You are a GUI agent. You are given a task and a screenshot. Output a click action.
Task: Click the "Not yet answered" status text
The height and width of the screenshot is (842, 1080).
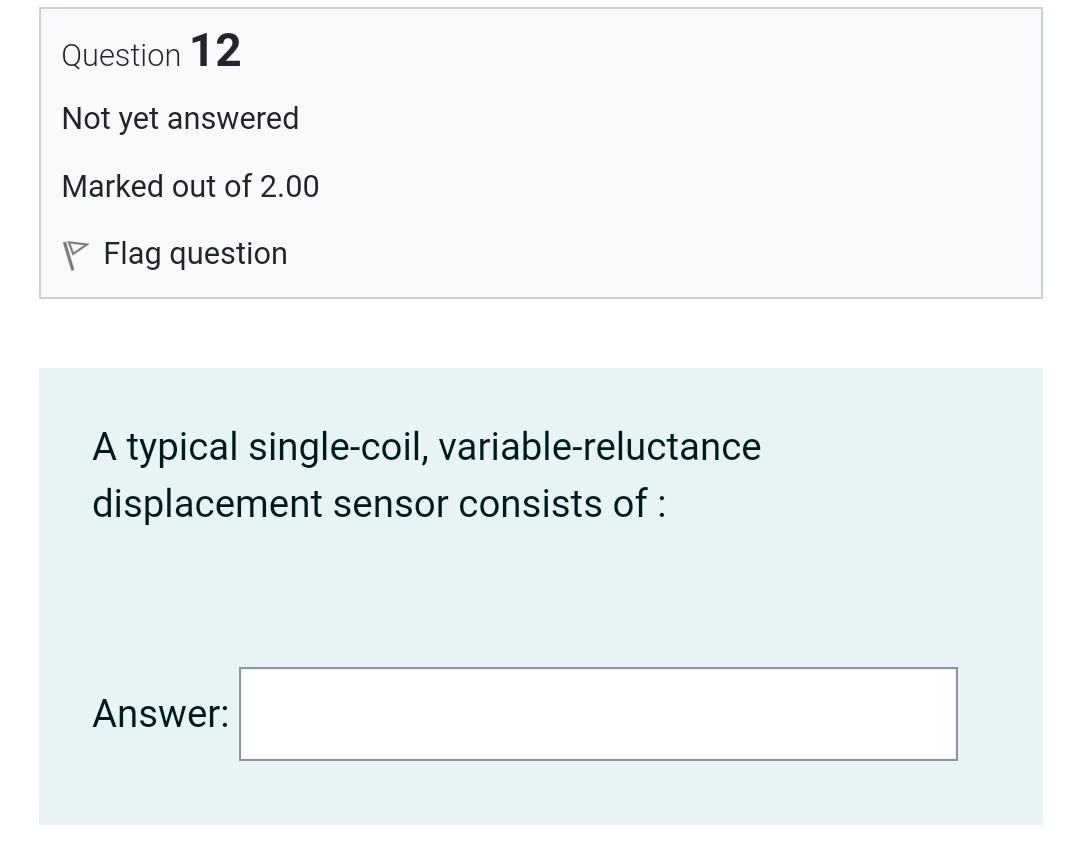180,119
